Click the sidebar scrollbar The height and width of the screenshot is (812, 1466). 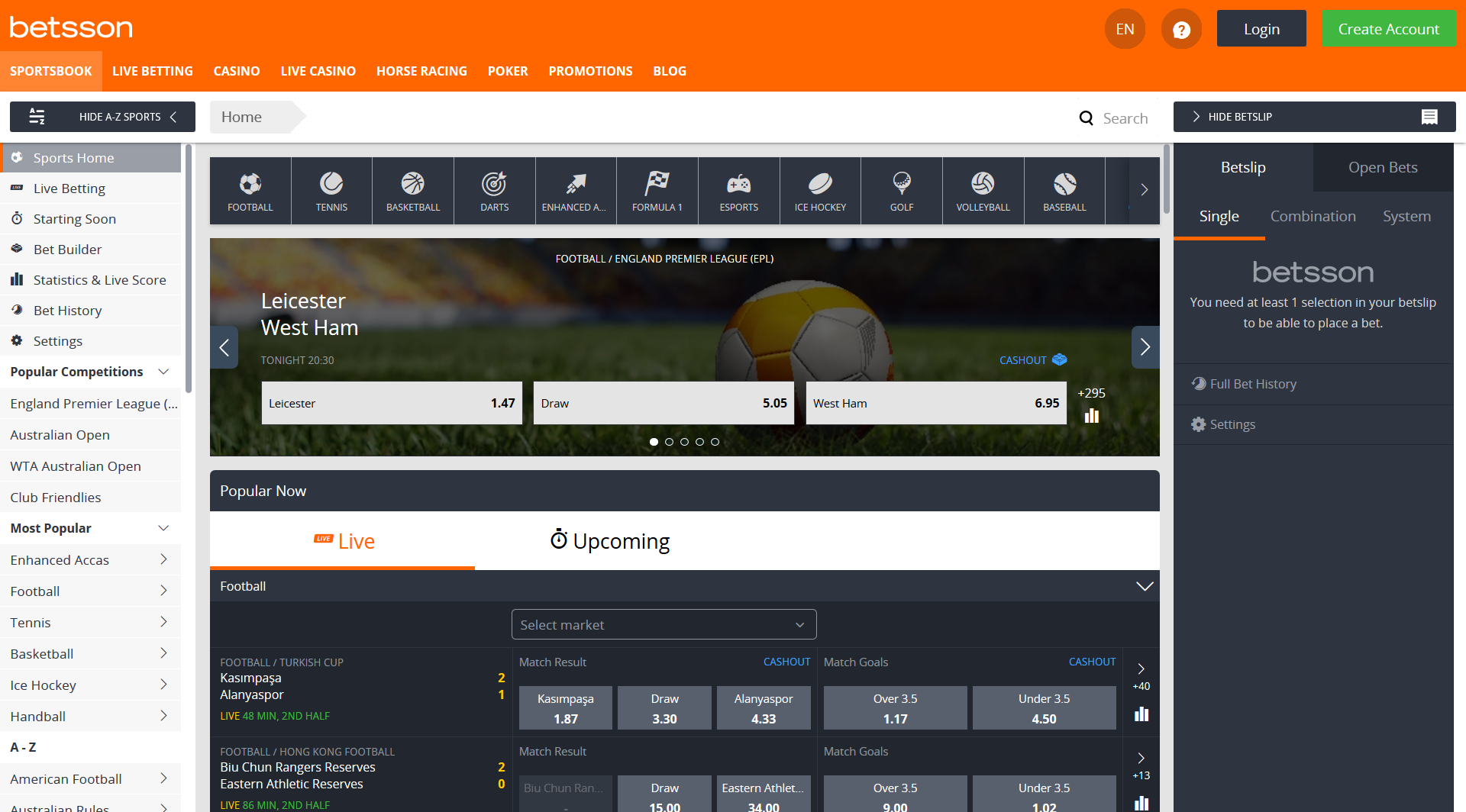pyautogui.click(x=189, y=269)
